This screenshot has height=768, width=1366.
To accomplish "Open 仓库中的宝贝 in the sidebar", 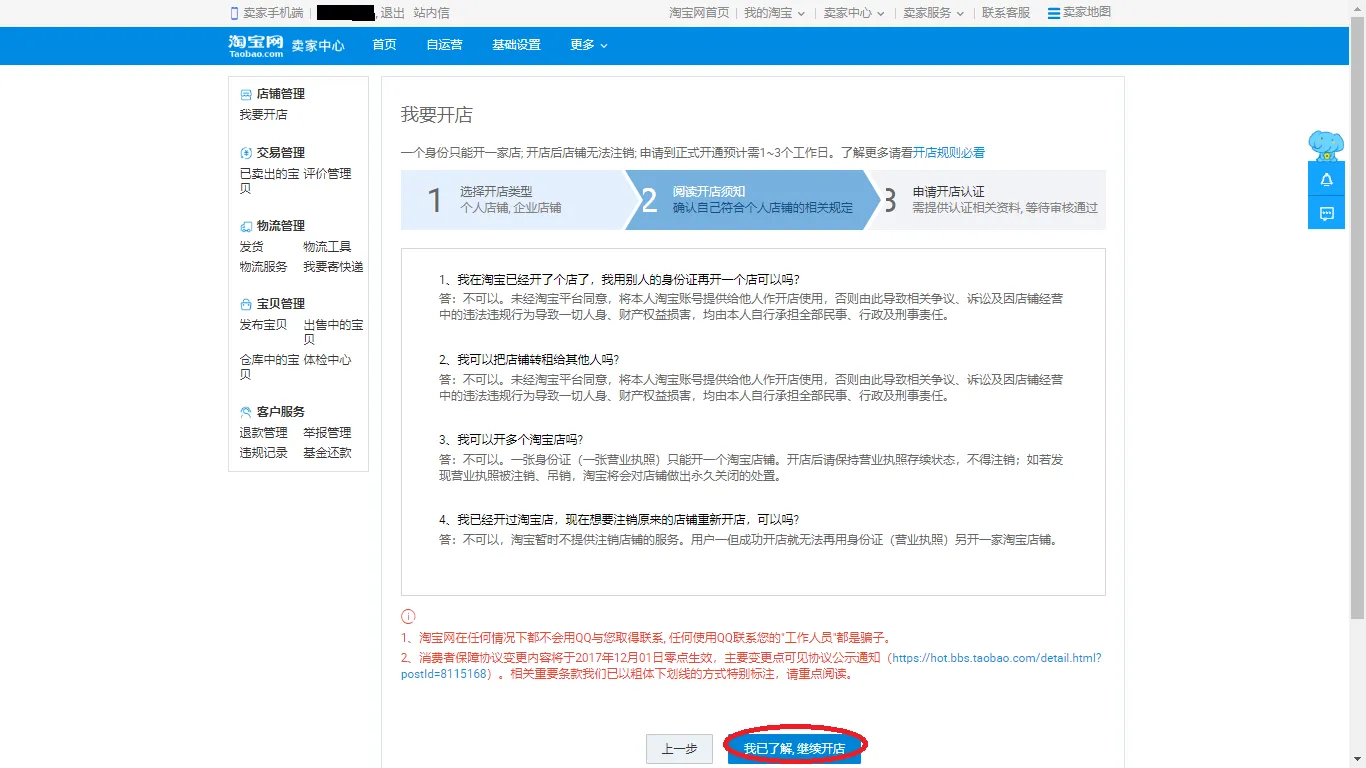I will point(269,367).
